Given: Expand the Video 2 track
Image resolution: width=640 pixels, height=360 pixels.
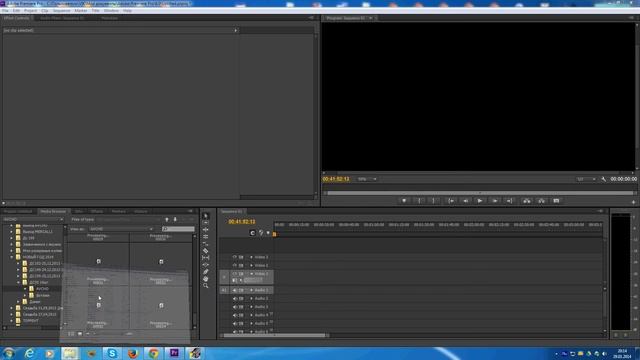Looking at the screenshot, I should (x=251, y=265).
